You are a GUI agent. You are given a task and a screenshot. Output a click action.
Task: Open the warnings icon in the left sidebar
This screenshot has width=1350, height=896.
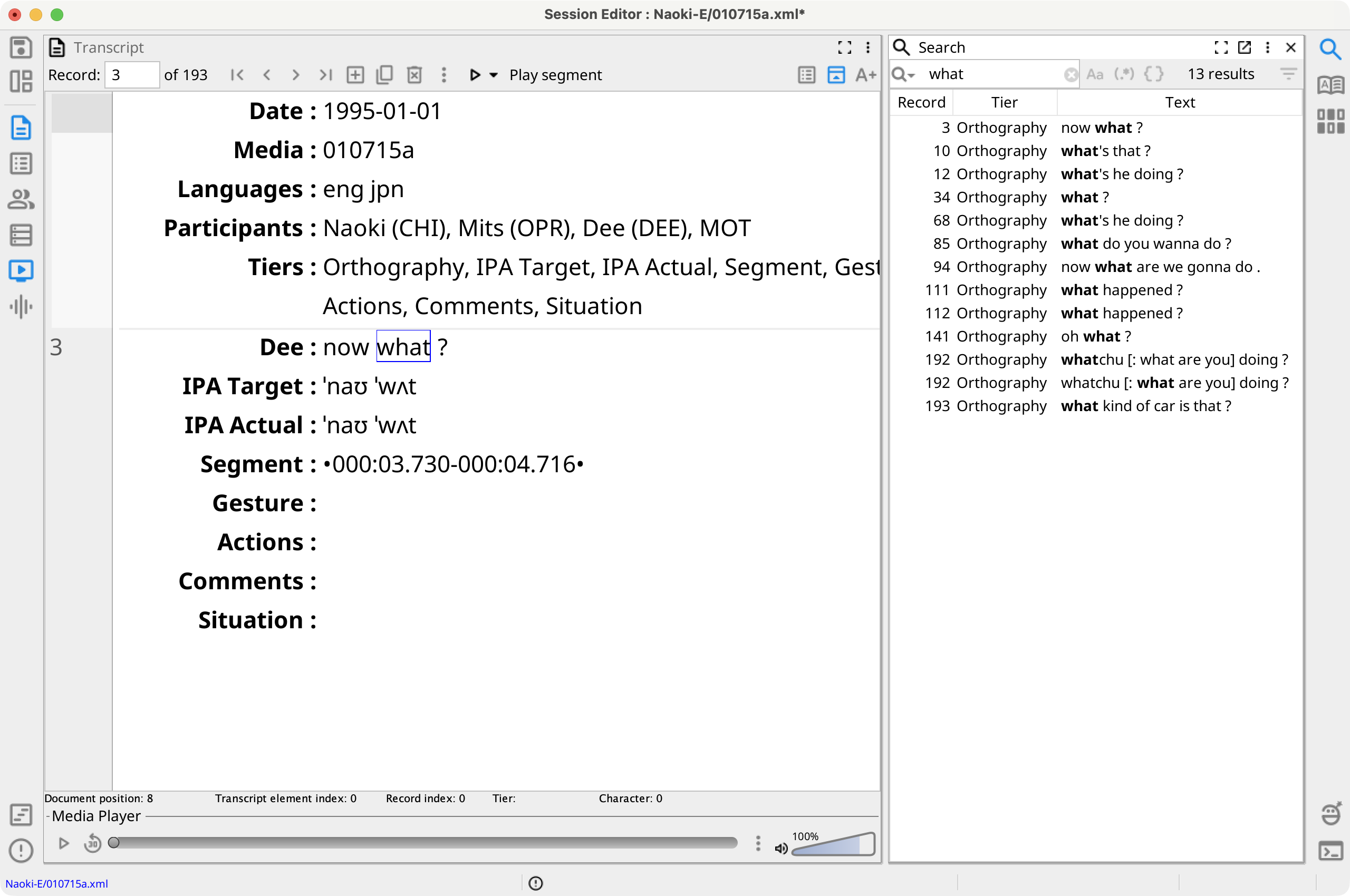point(21,850)
